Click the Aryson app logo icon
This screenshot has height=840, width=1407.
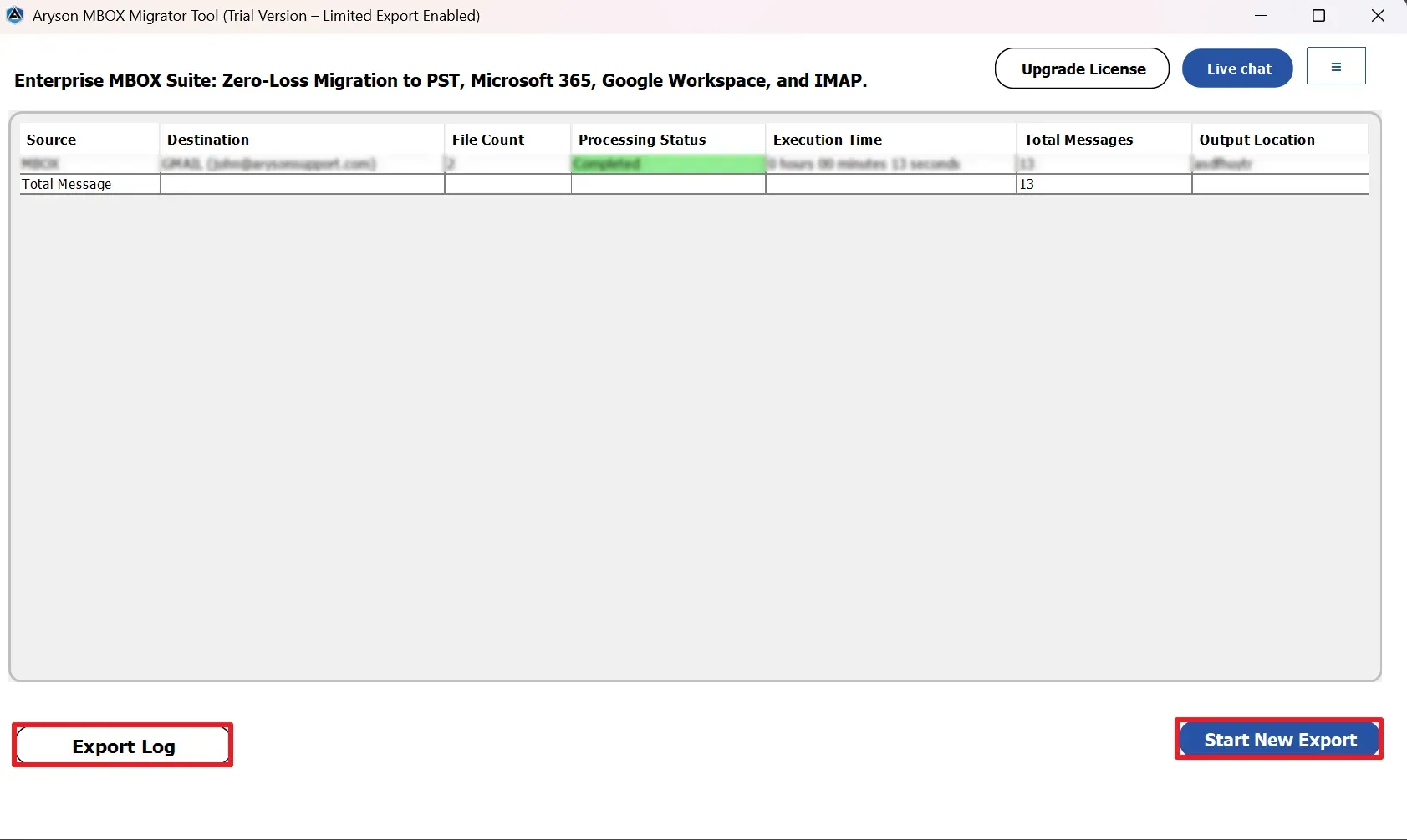click(15, 15)
